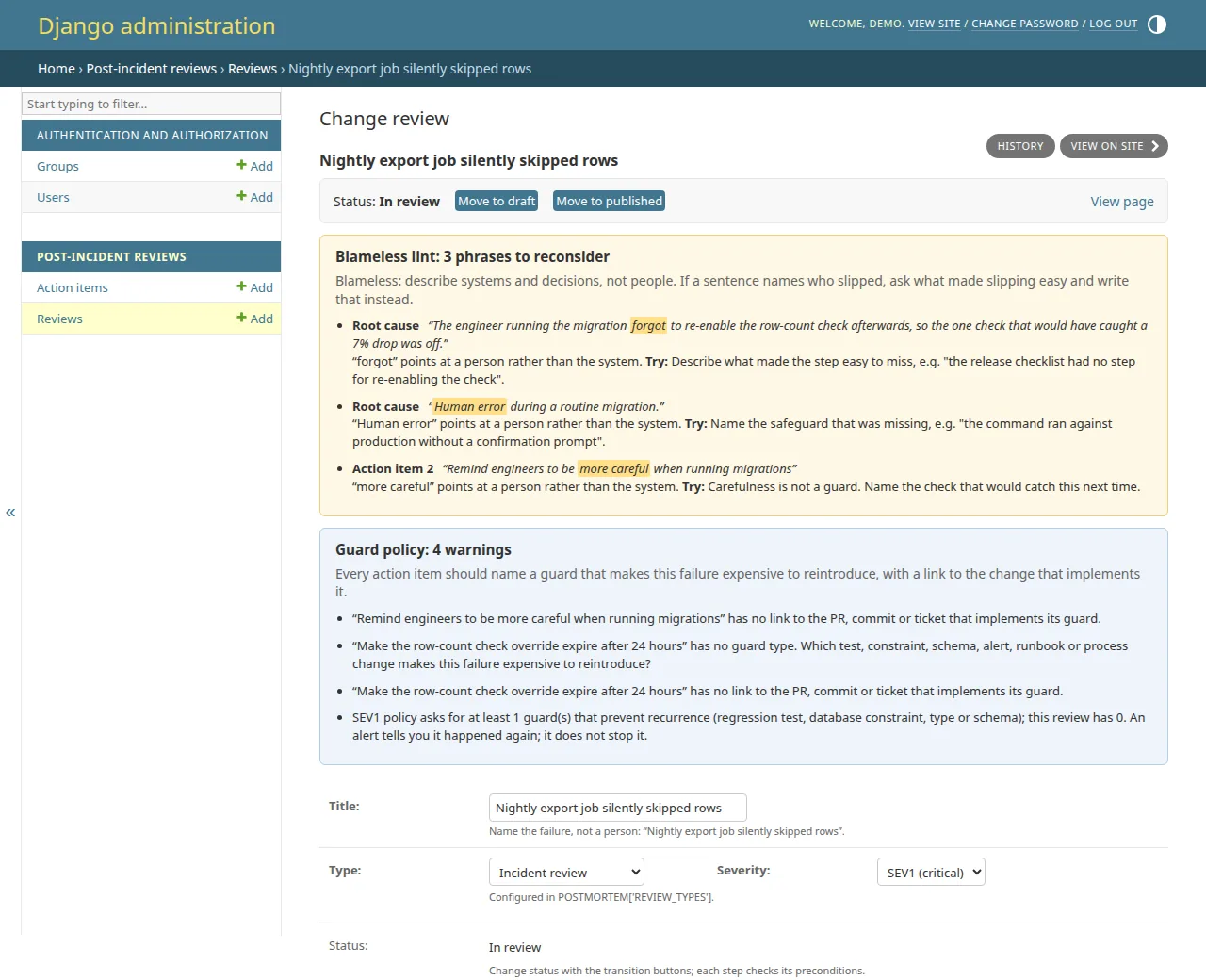Screen dimensions: 1206x980
Task: Click the "Guard policy: 4 warnings" heading
Action: (423, 549)
